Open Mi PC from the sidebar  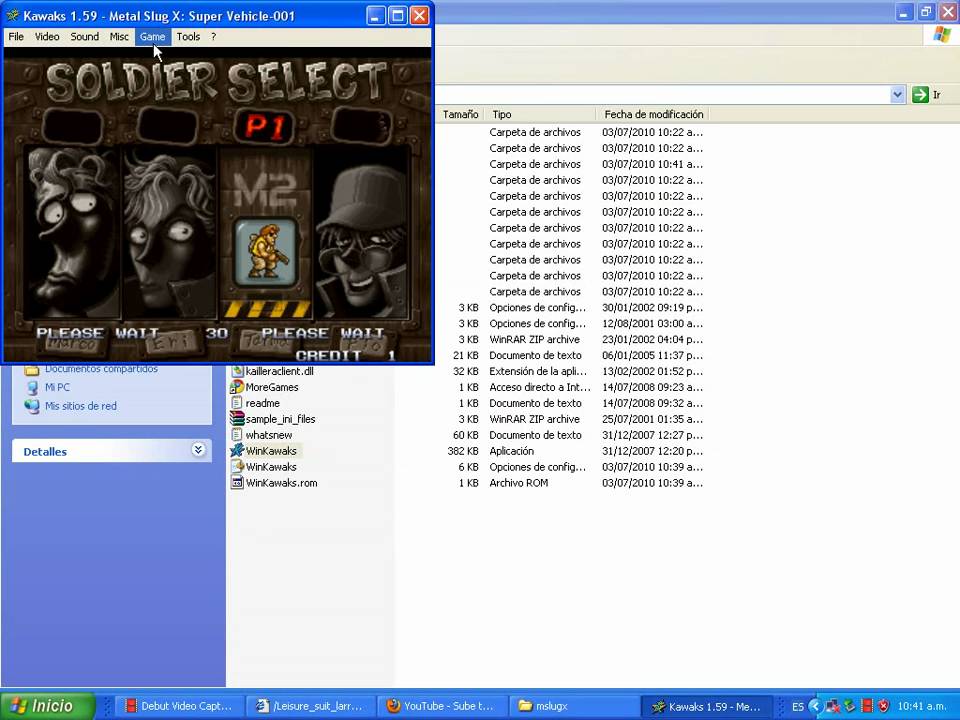57,387
